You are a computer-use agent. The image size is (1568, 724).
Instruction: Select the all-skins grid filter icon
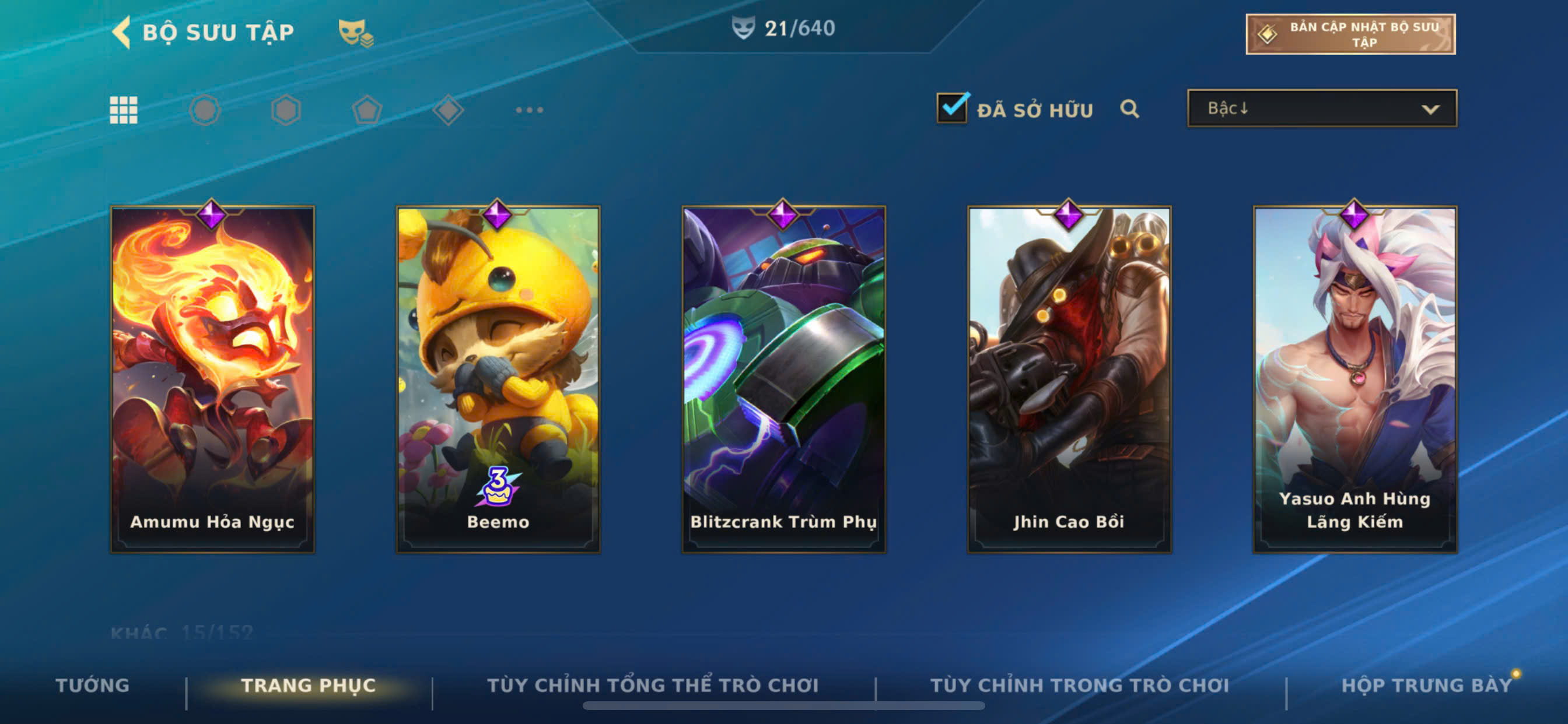pyautogui.click(x=124, y=110)
